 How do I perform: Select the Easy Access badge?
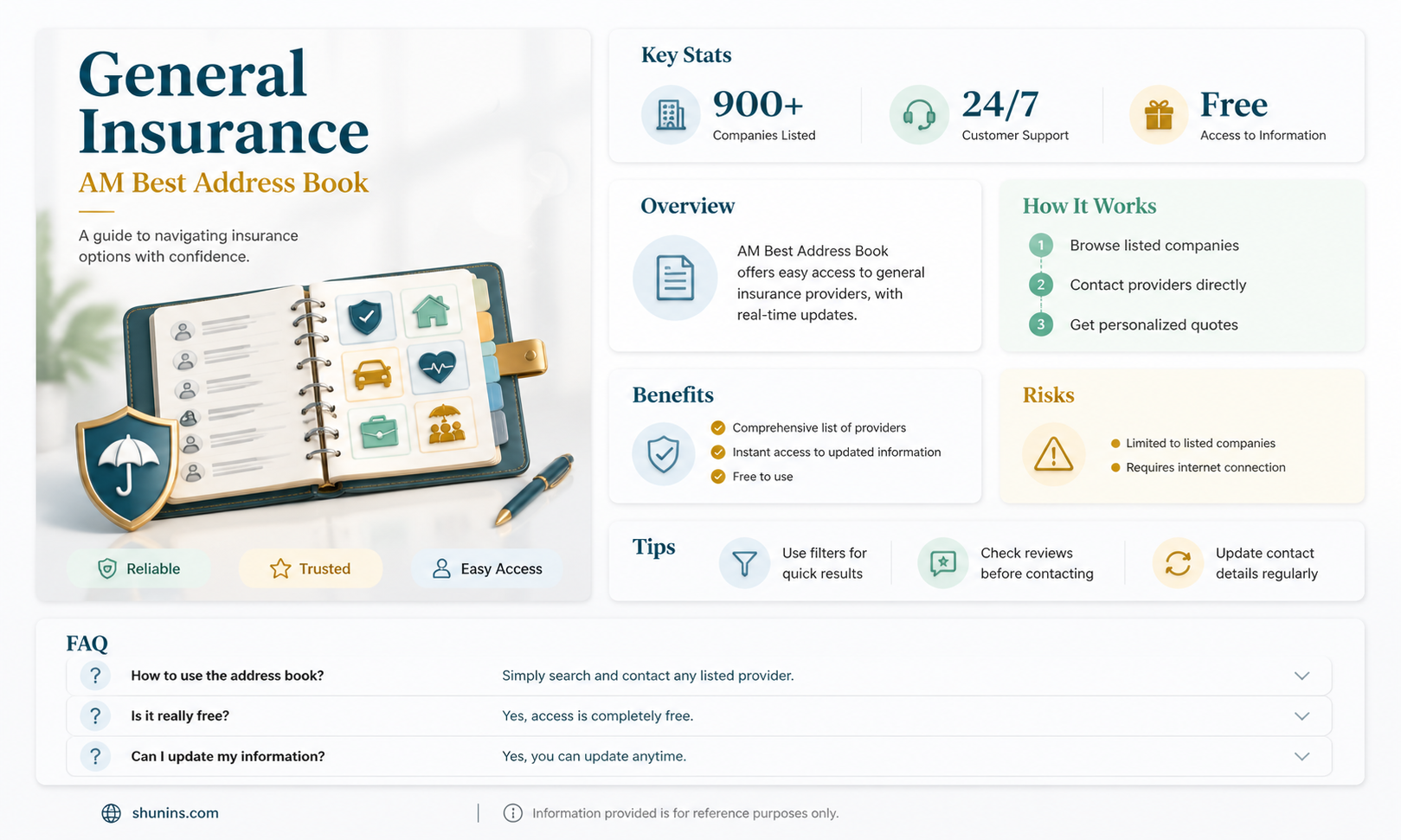pyautogui.click(x=487, y=568)
